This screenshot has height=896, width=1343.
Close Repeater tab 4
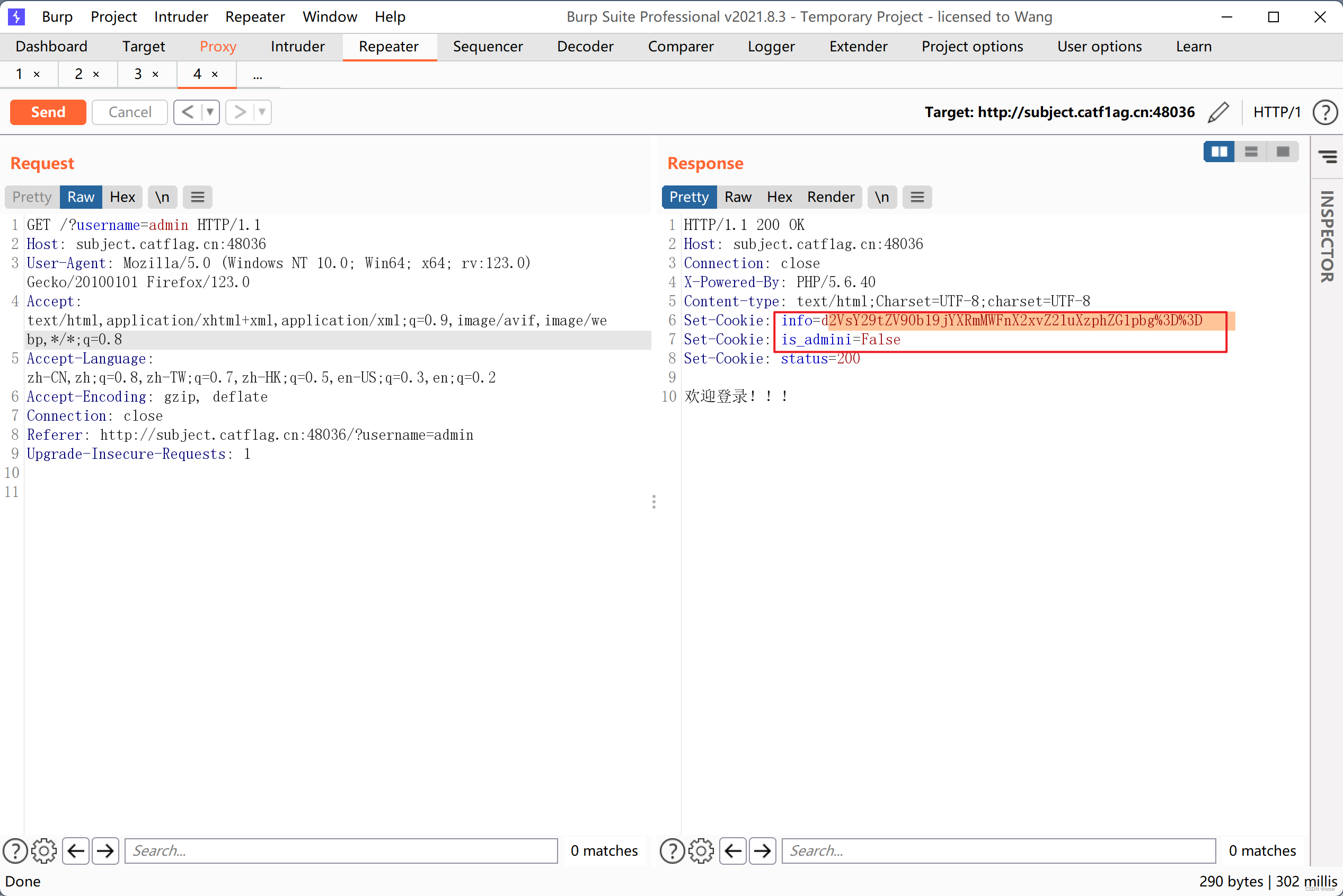[x=215, y=74]
